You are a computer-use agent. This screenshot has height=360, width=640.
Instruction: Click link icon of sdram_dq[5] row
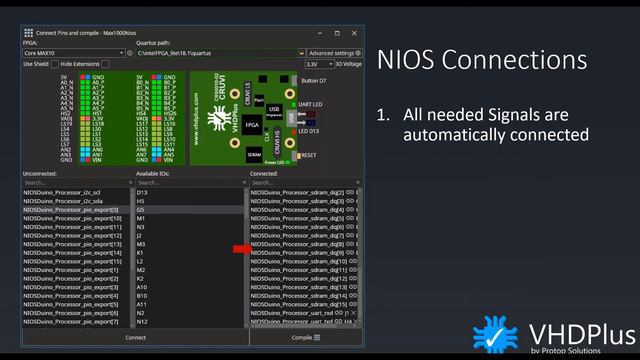[350, 218]
